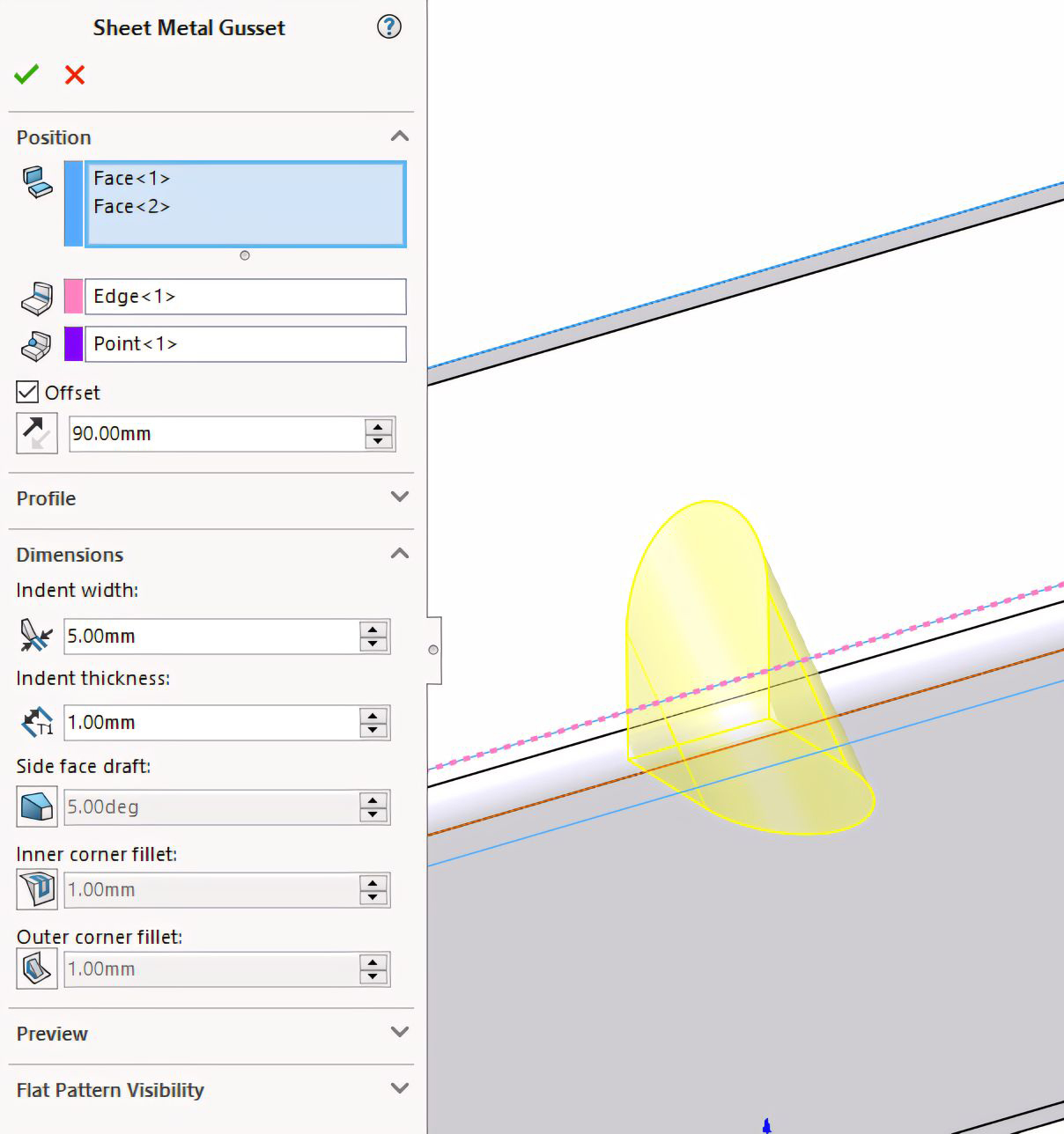Click the Point<1> reference point box
The width and height of the screenshot is (1064, 1134).
point(245,344)
